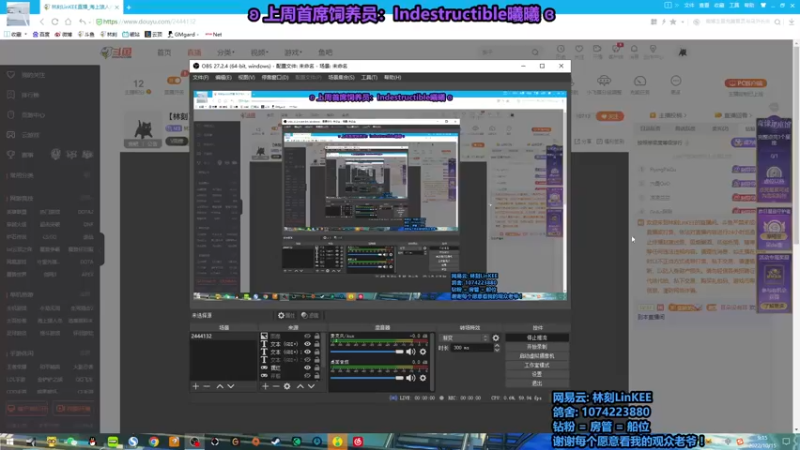800x450 pixels.
Task: Open the OBS 场景集合(S) menu
Action: point(341,78)
